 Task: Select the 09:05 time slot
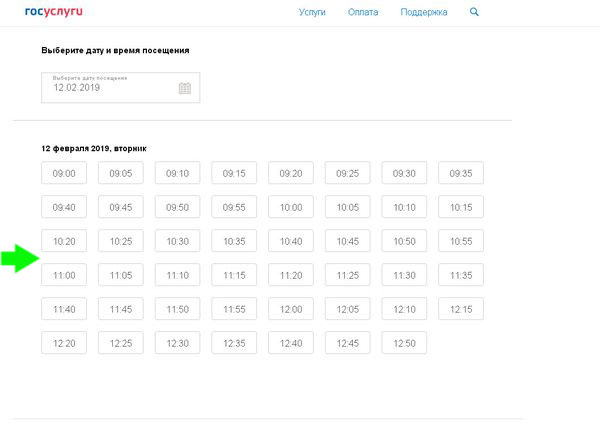pyautogui.click(x=121, y=173)
